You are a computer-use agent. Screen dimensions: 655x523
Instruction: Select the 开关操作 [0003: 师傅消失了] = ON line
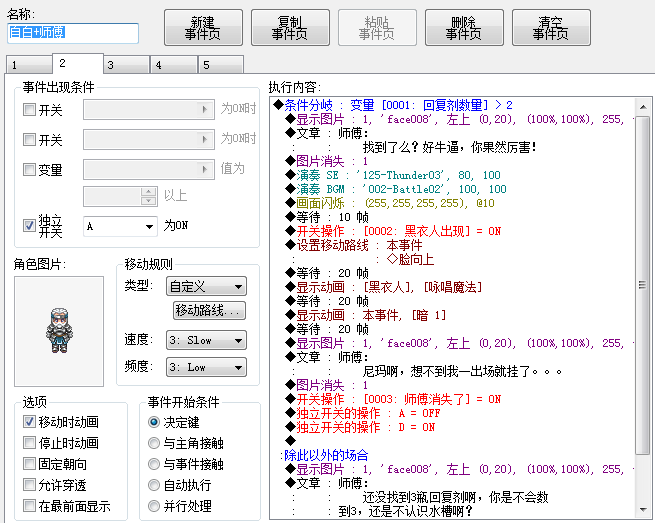pyautogui.click(x=393, y=399)
